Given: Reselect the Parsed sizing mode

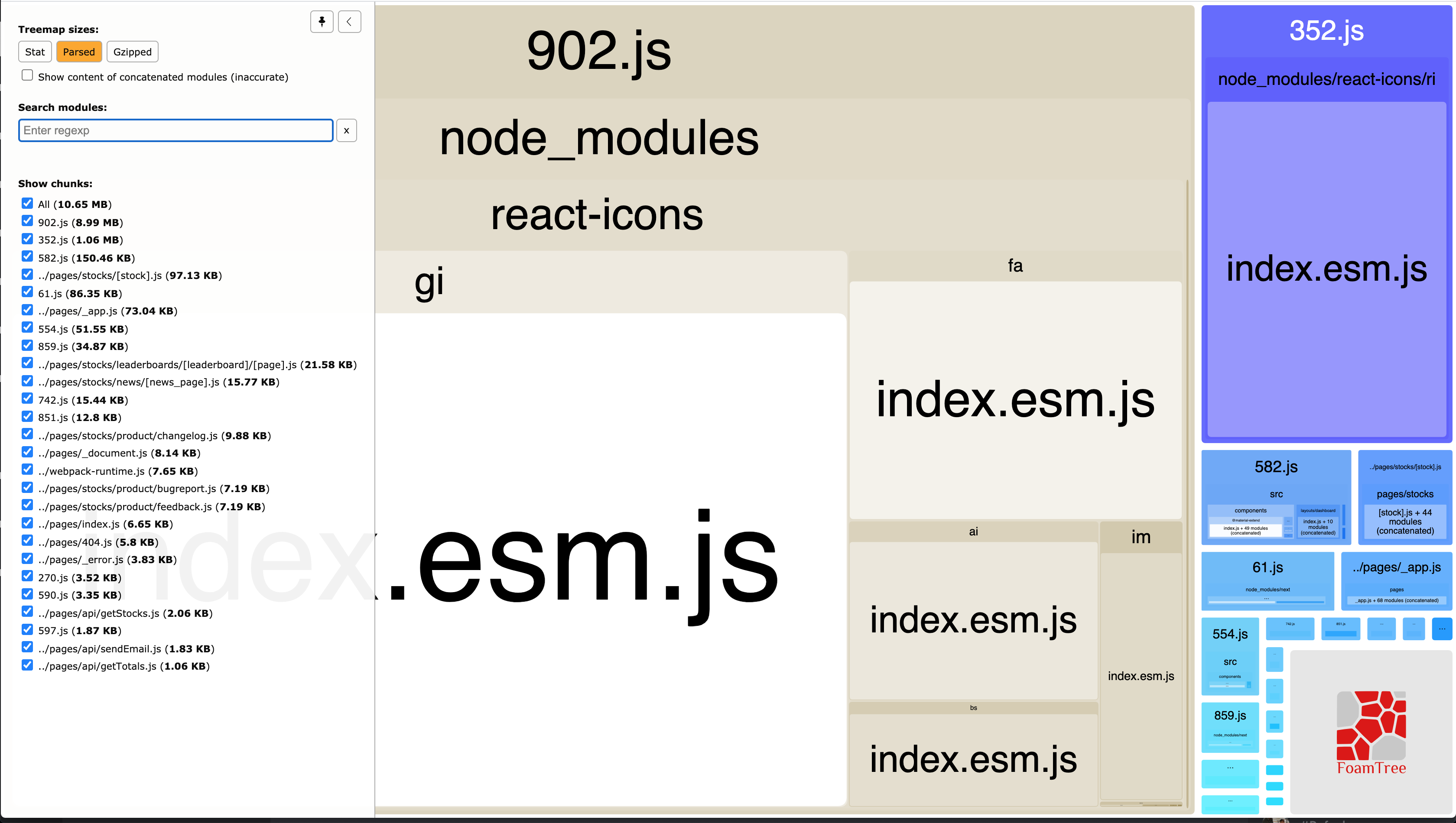Looking at the screenshot, I should (x=79, y=52).
